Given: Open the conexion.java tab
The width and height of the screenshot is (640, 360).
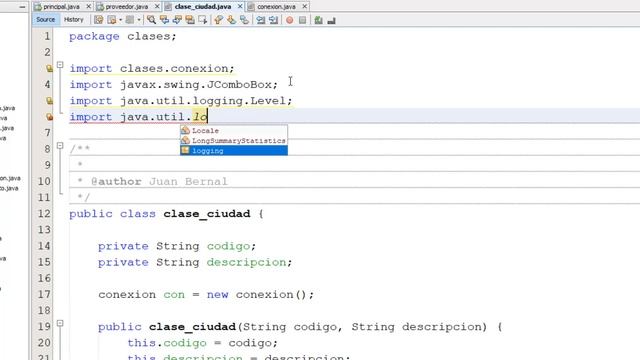Looking at the screenshot, I should pyautogui.click(x=276, y=7).
